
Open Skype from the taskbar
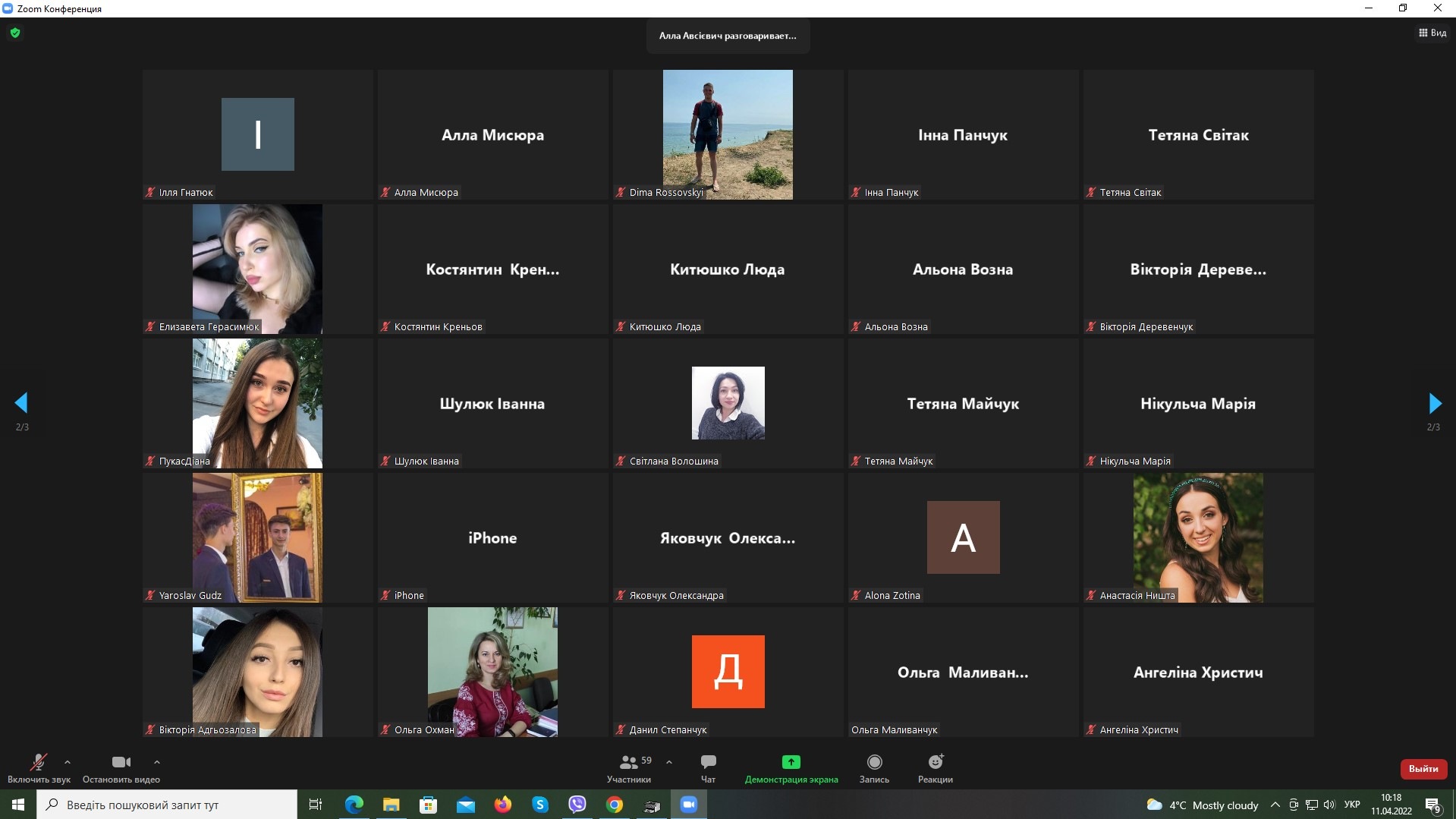click(540, 805)
